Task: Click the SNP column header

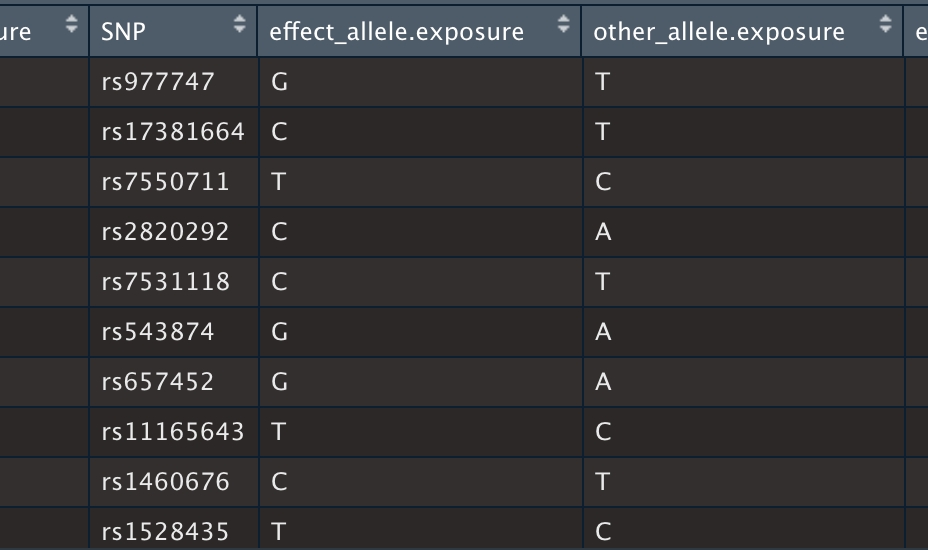Action: pyautogui.click(x=124, y=31)
